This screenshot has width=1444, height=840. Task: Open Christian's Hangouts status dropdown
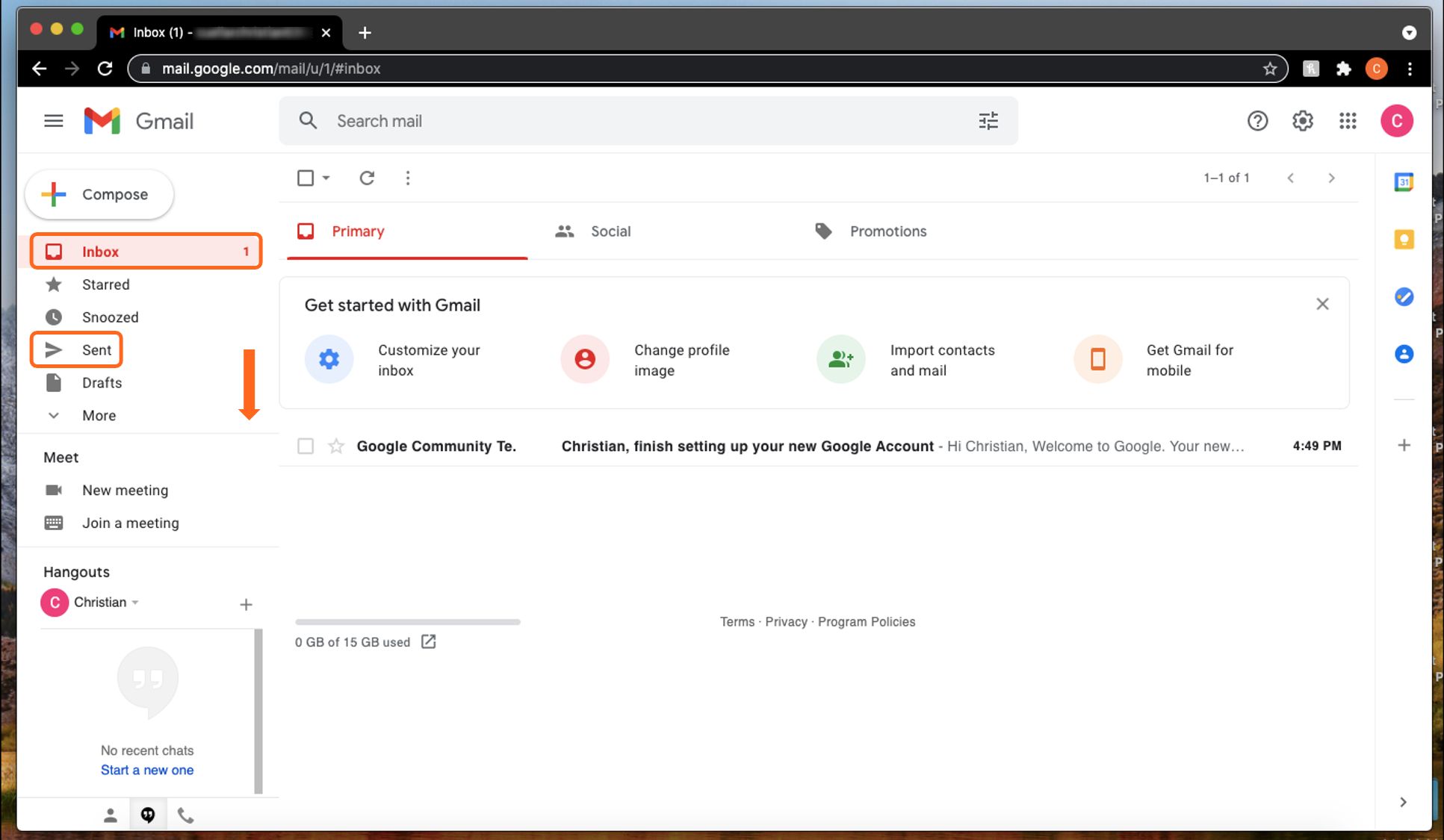(135, 603)
